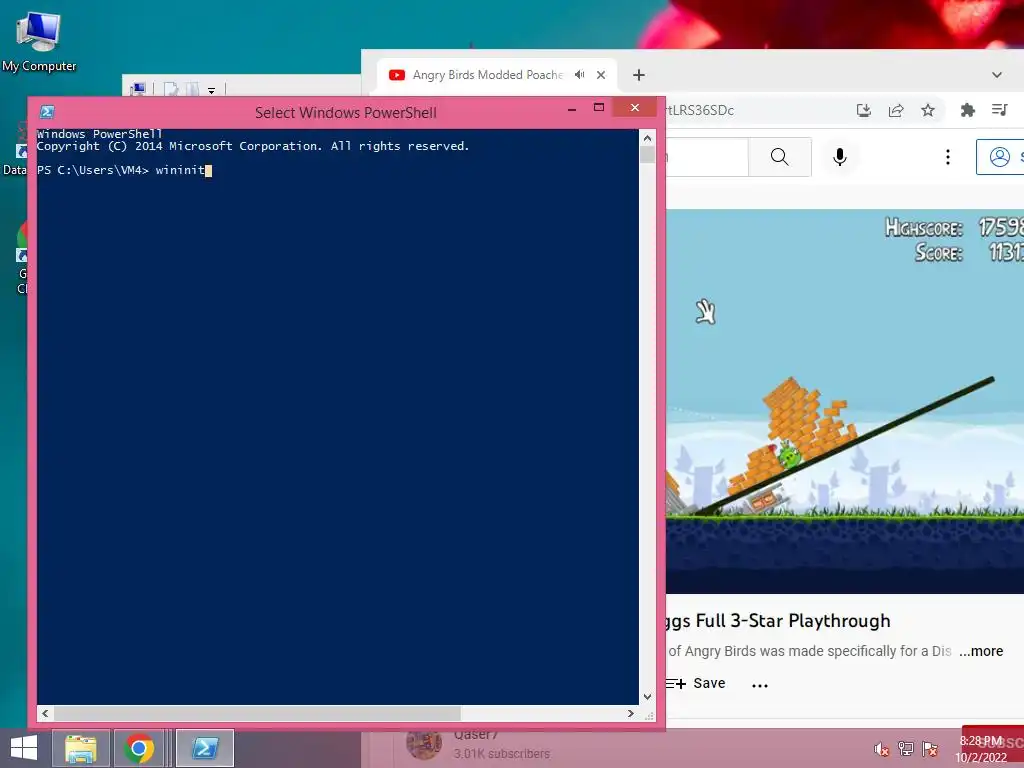Click the YouTube search input field
This screenshot has width=1024, height=768.
tap(707, 157)
